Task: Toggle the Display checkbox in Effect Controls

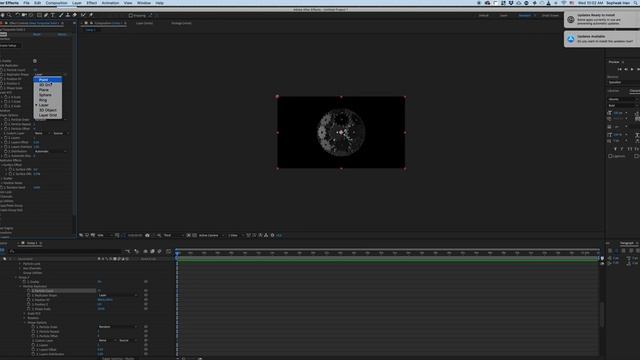Action: click(x=35, y=61)
